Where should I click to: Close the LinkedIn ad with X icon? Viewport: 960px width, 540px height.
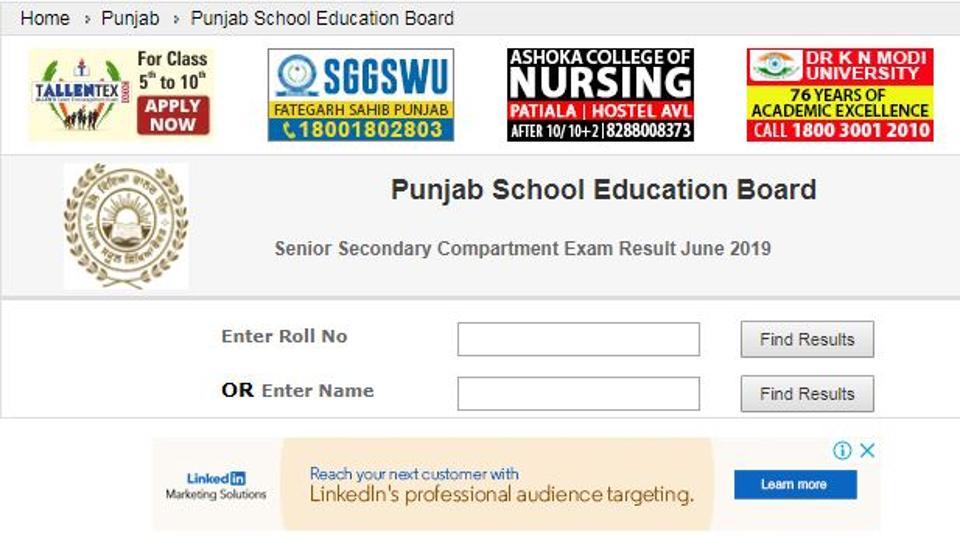click(x=868, y=450)
